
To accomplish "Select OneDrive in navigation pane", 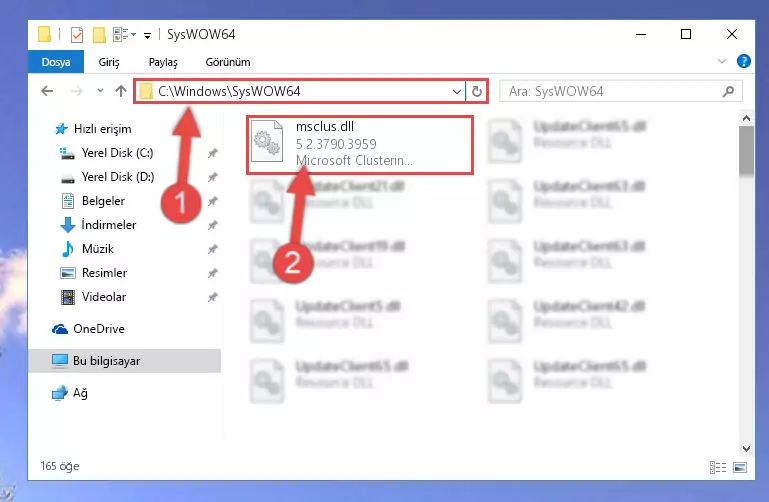I will 88,329.
